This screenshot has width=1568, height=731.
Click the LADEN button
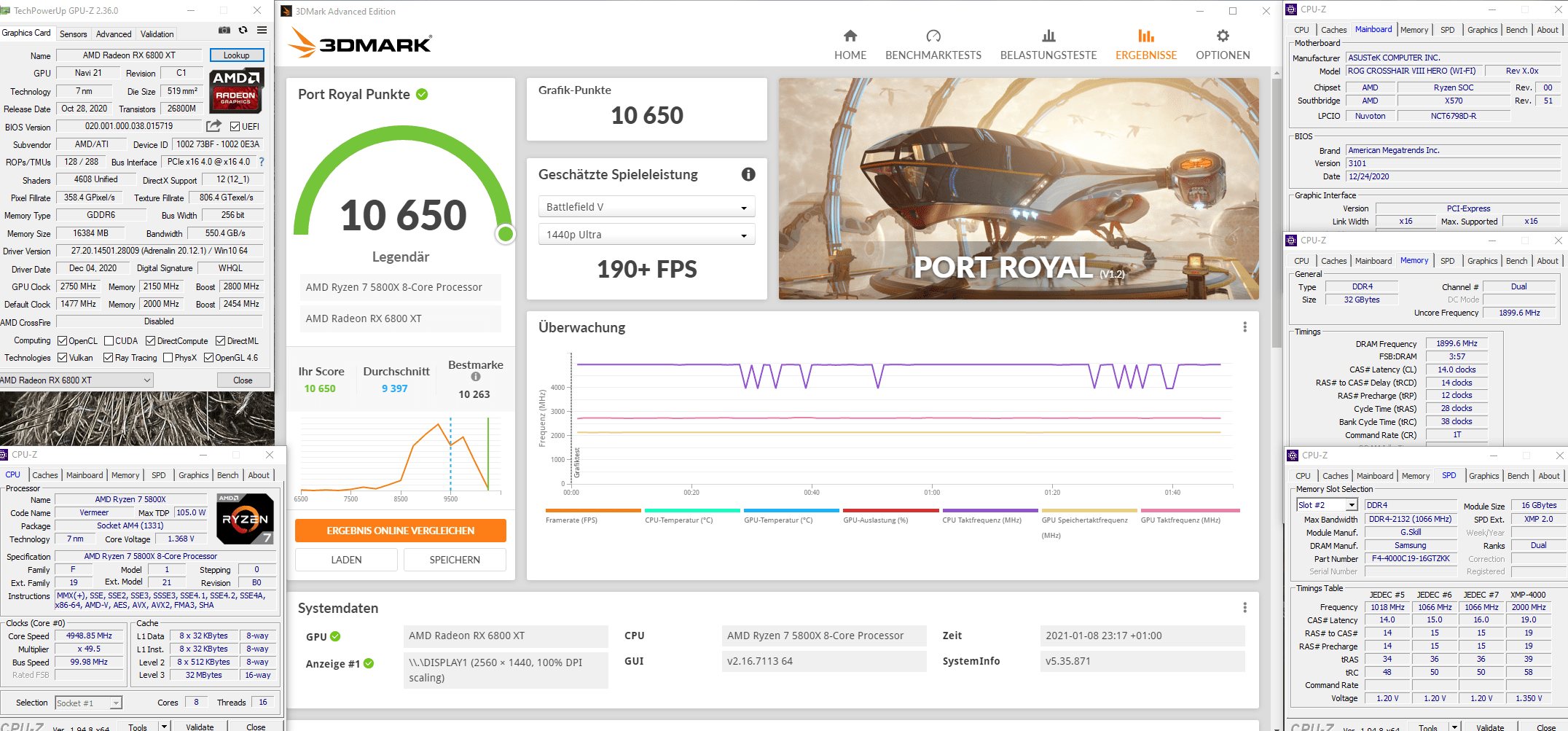[346, 560]
